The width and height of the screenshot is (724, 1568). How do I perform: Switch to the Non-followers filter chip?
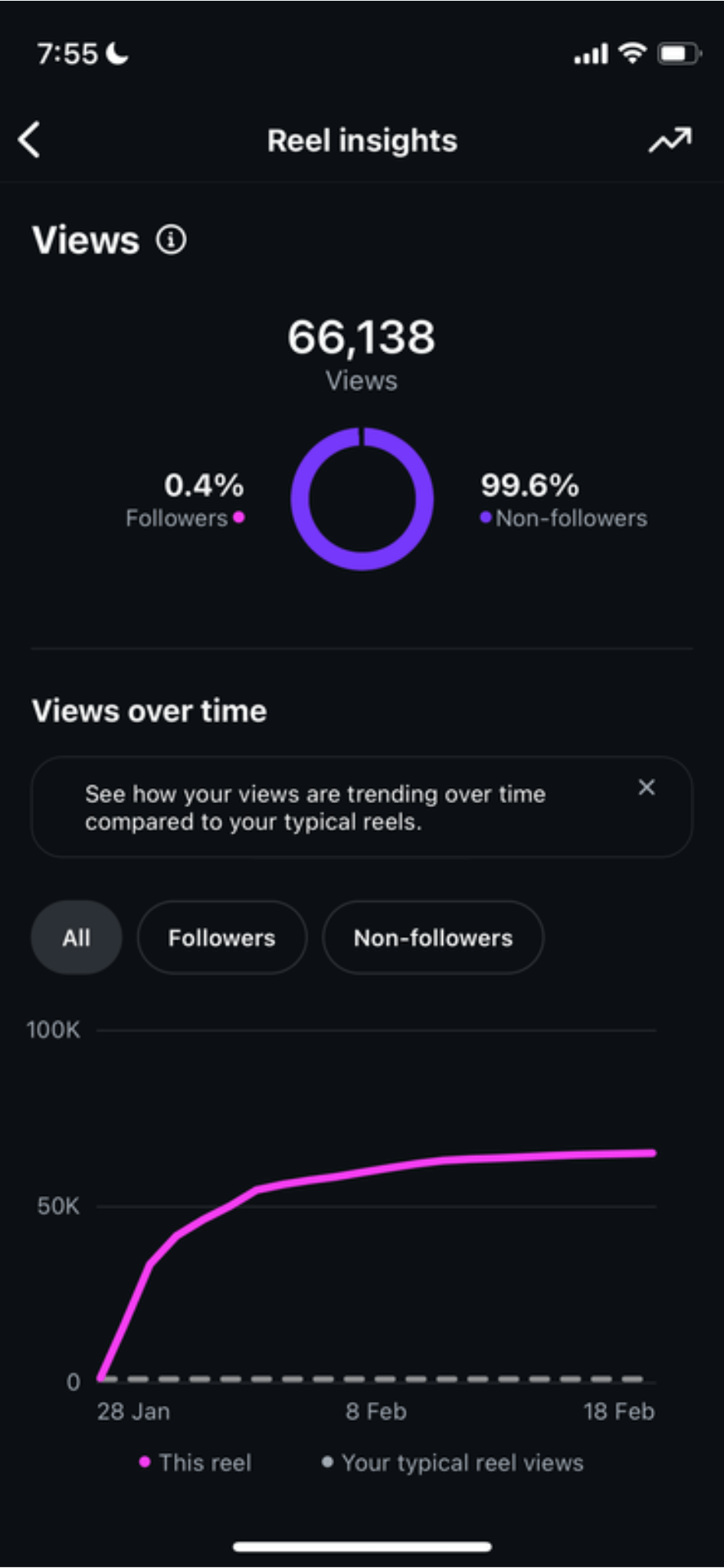[433, 937]
